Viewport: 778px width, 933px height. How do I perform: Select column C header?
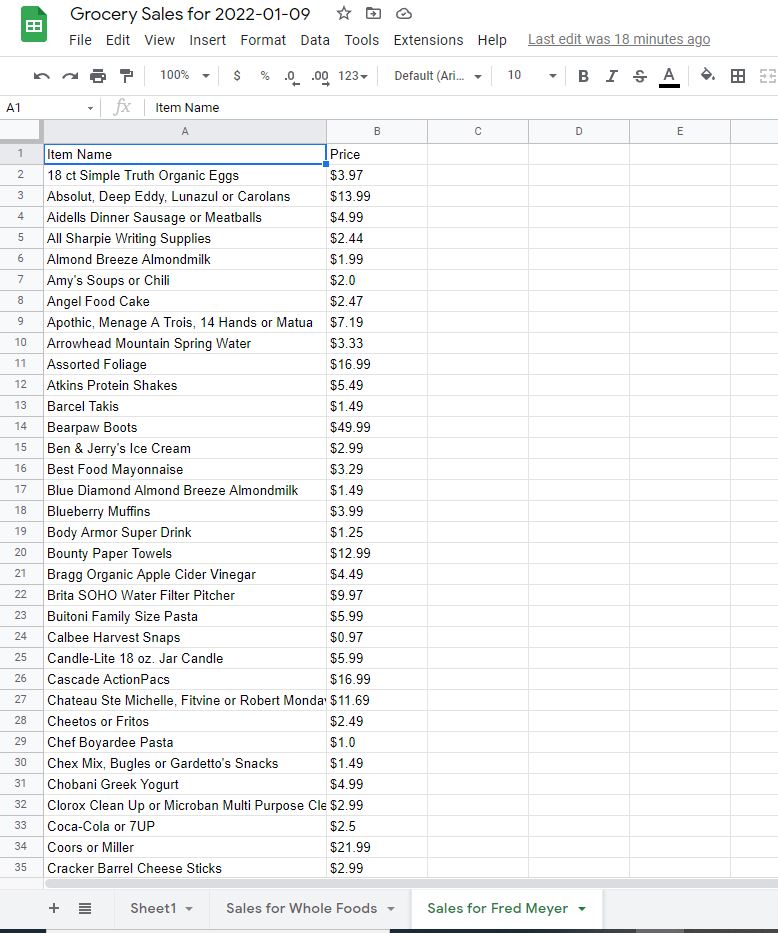pos(478,131)
